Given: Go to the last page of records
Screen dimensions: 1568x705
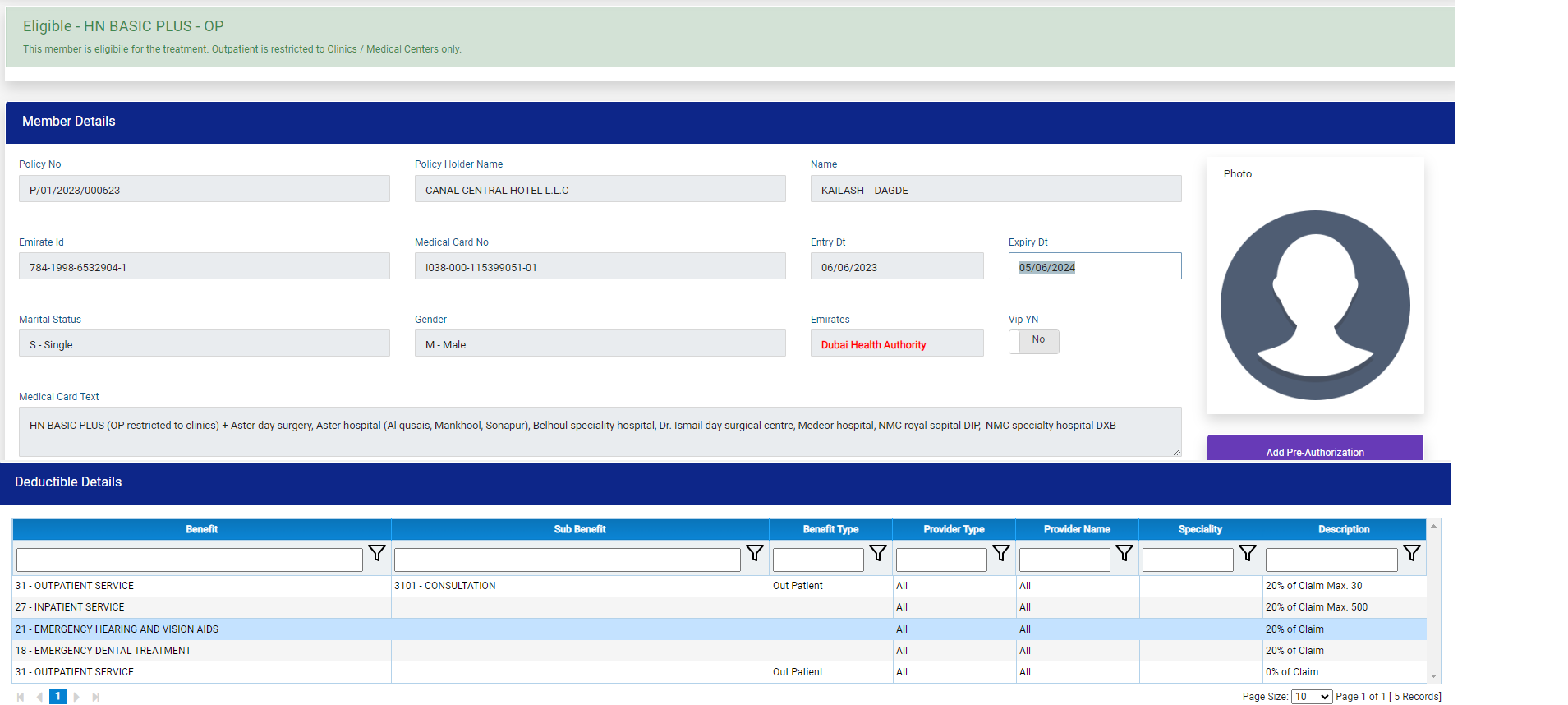Looking at the screenshot, I should click(x=96, y=697).
